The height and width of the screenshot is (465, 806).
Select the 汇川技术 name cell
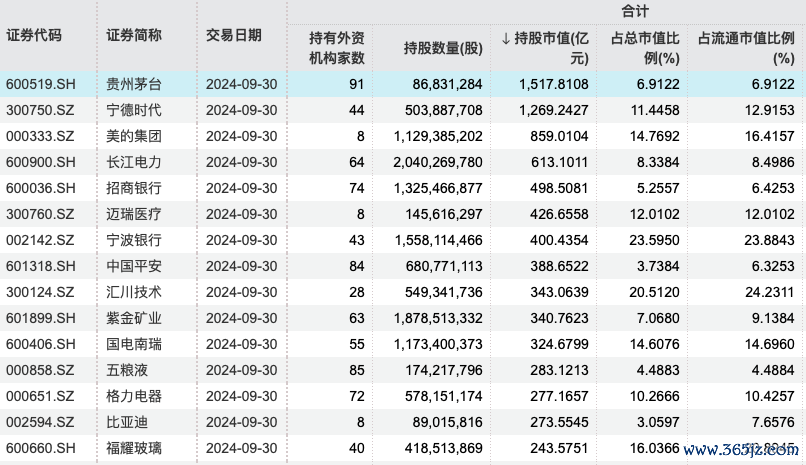(x=134, y=292)
